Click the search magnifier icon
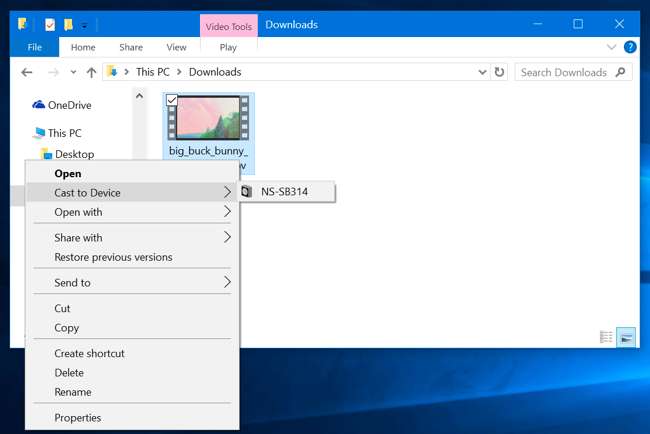Image resolution: width=650 pixels, height=434 pixels. pyautogui.click(x=621, y=72)
